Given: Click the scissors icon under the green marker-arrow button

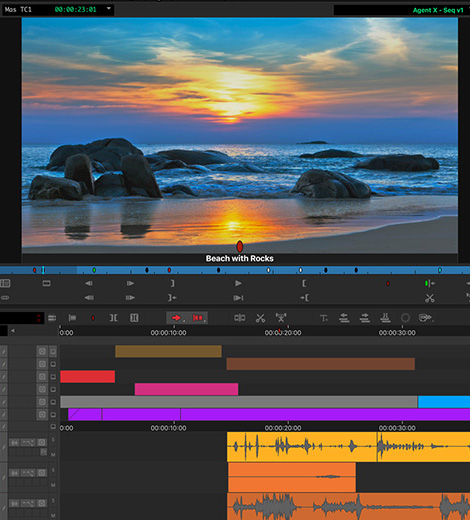Looking at the screenshot, I should [430, 298].
